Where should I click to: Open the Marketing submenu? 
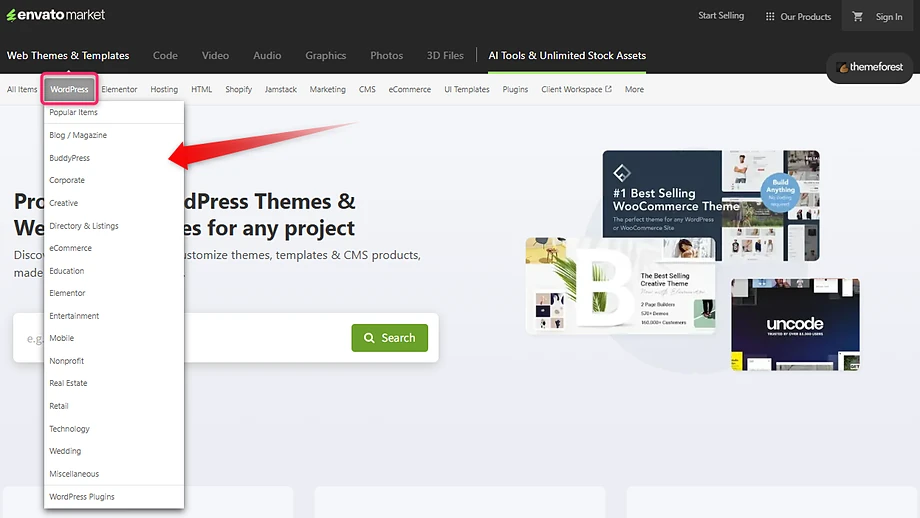pos(327,89)
